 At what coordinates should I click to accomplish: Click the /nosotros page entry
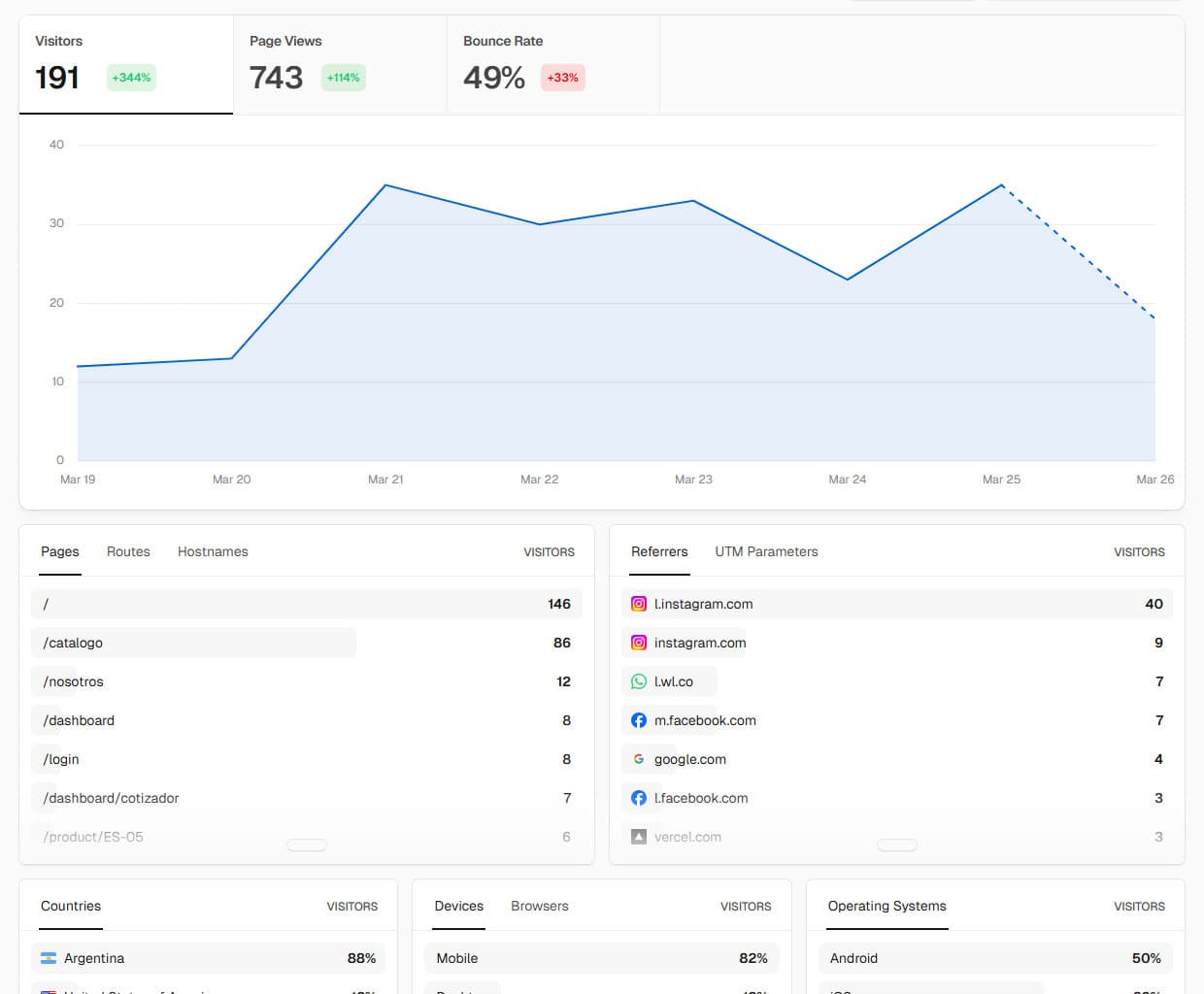click(x=74, y=681)
